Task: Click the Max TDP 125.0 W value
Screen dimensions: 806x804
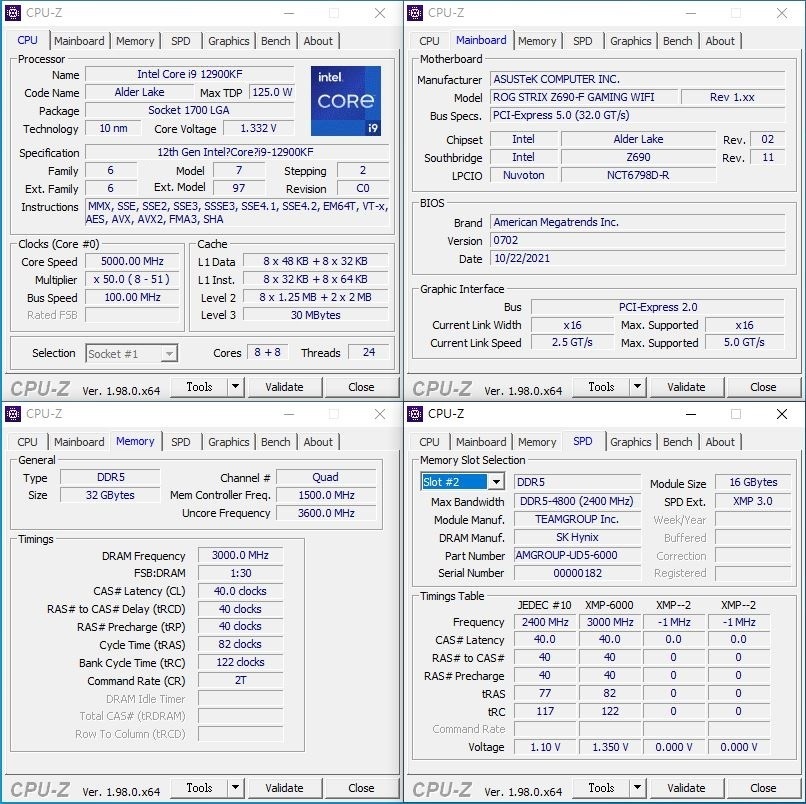Action: (x=272, y=92)
